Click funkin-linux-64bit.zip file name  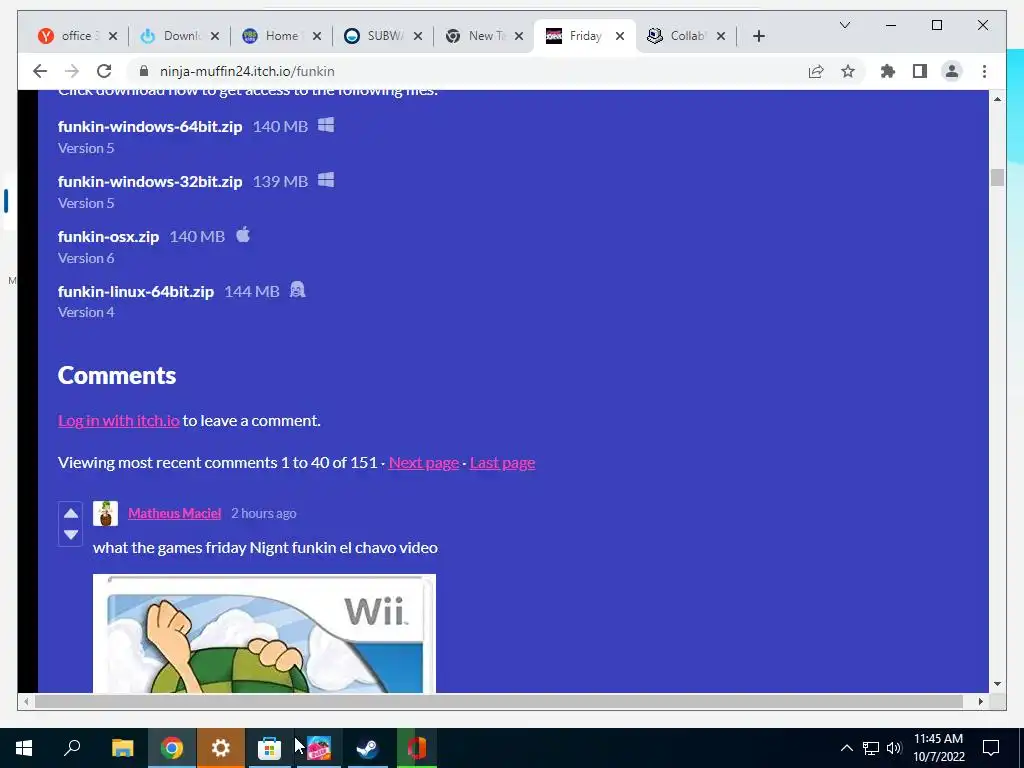pyautogui.click(x=136, y=291)
